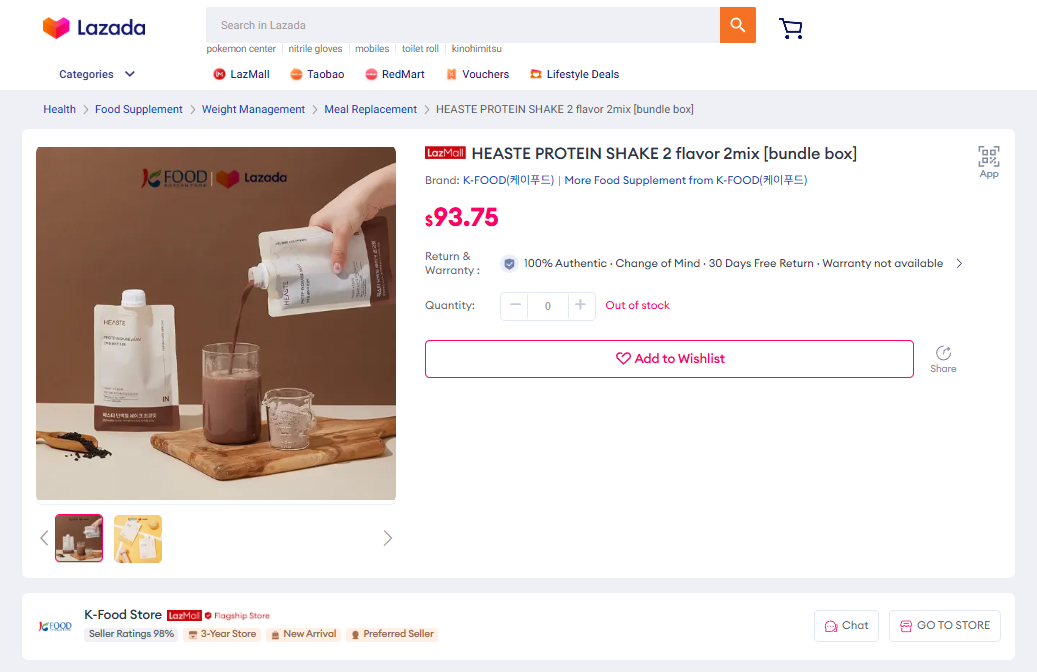Increase quantity with the plus button

point(581,306)
